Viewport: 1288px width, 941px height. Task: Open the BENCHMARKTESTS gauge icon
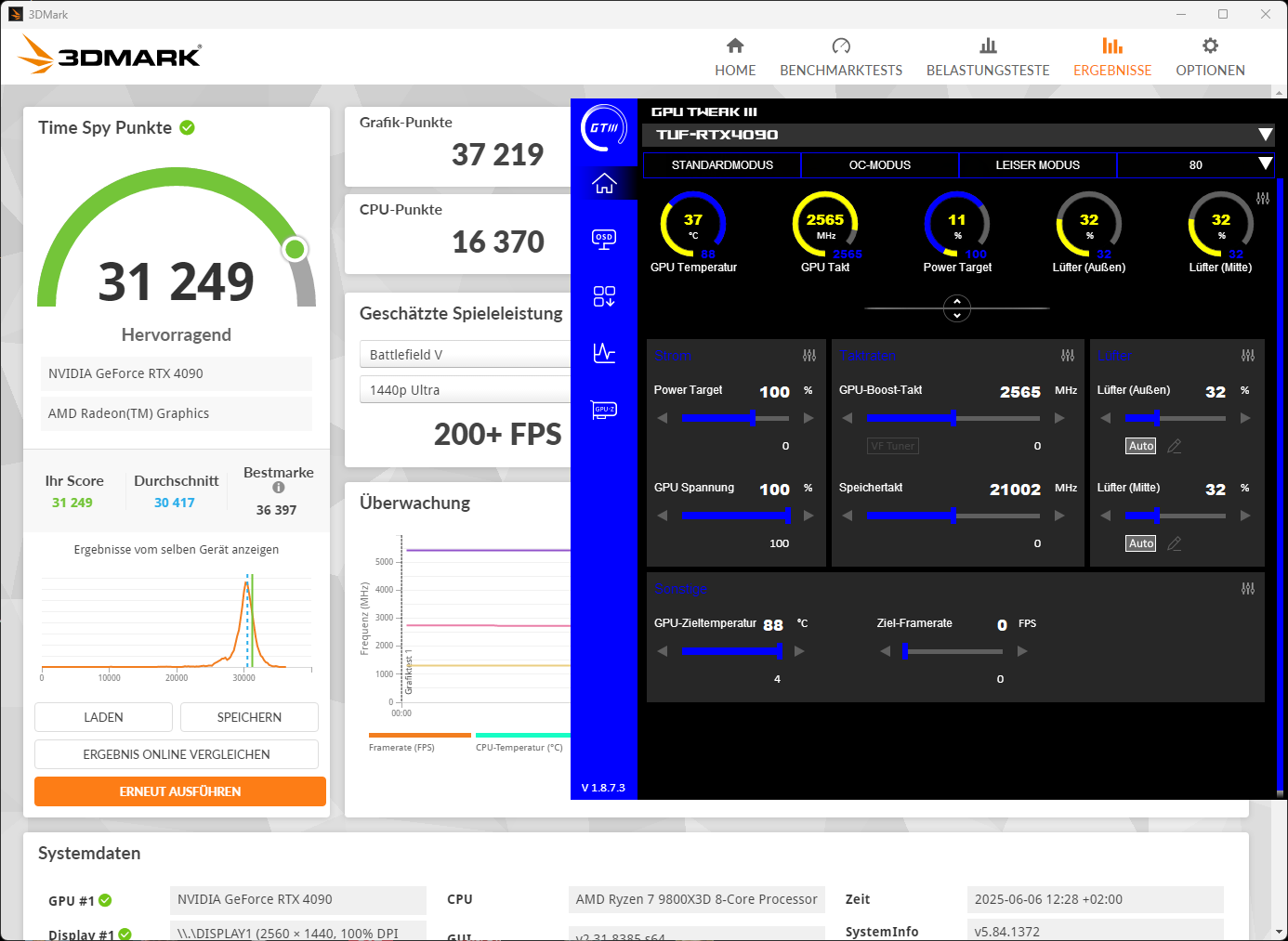pos(841,46)
